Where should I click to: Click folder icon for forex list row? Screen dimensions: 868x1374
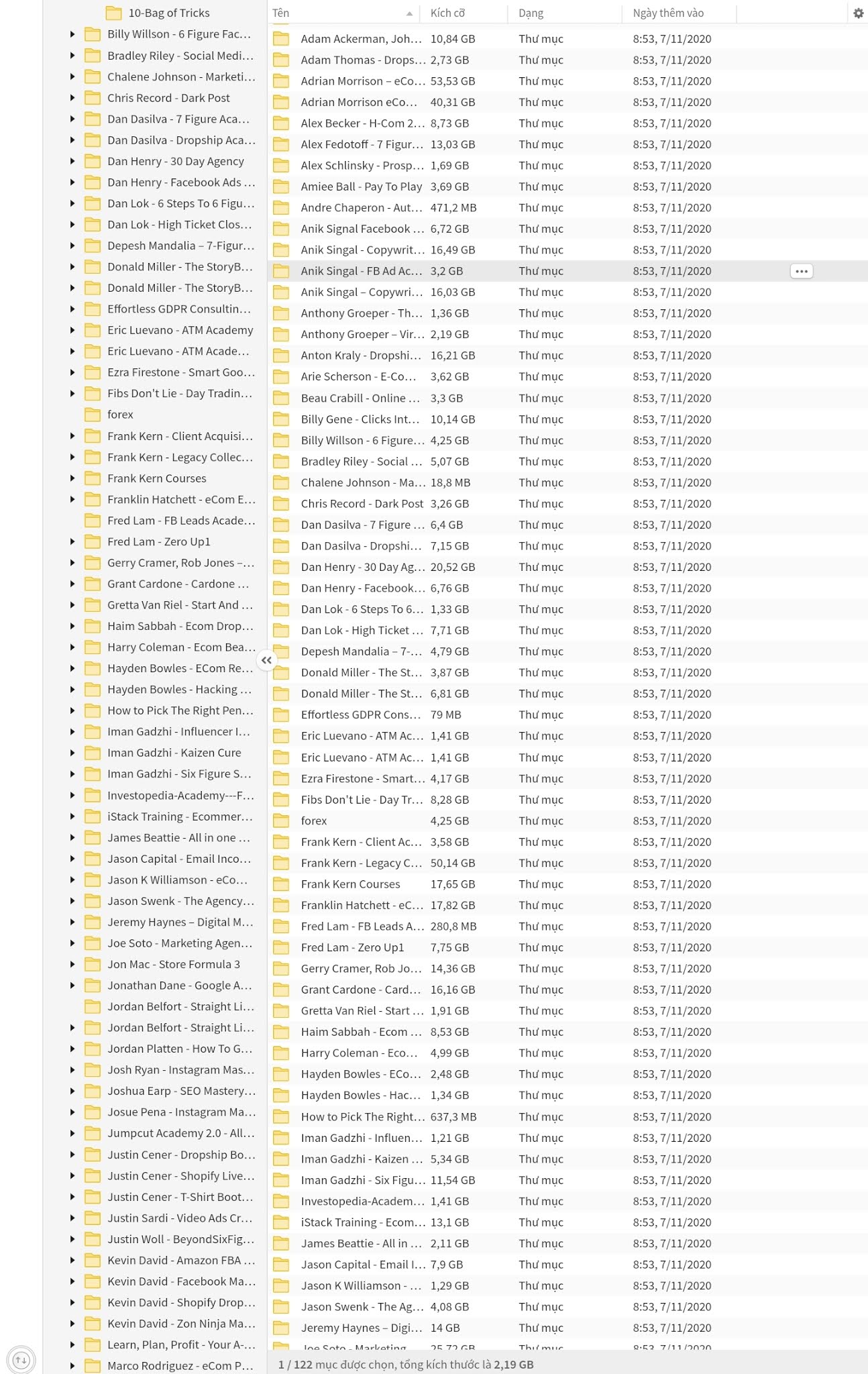point(281,821)
